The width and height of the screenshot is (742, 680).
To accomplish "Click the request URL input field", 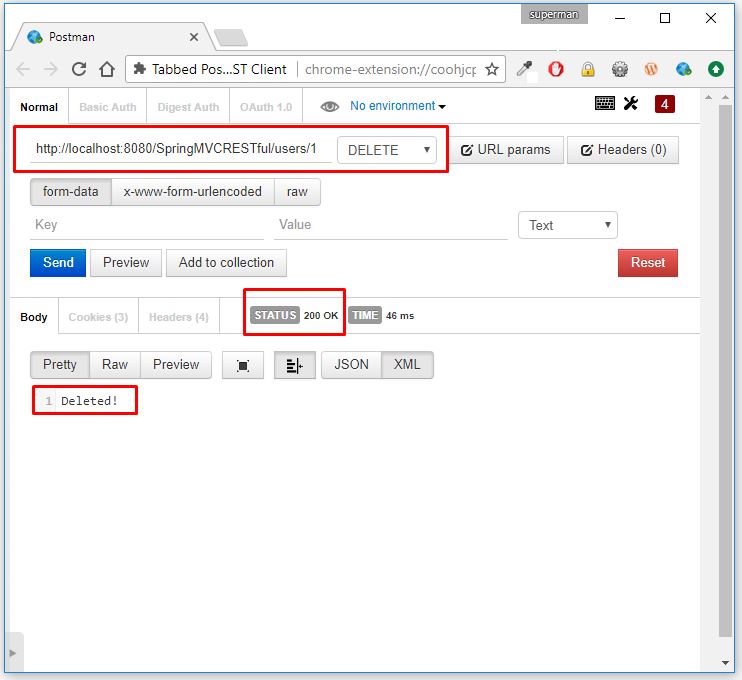I will tap(181, 150).
